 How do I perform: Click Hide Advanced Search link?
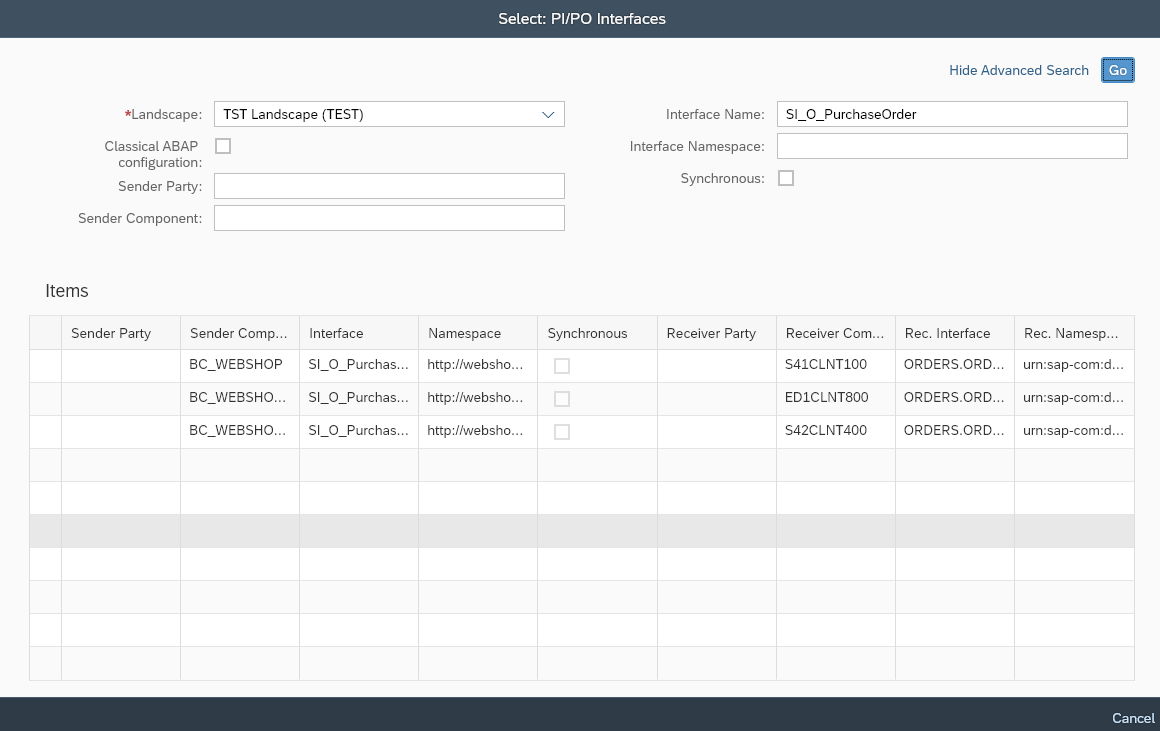1018,70
